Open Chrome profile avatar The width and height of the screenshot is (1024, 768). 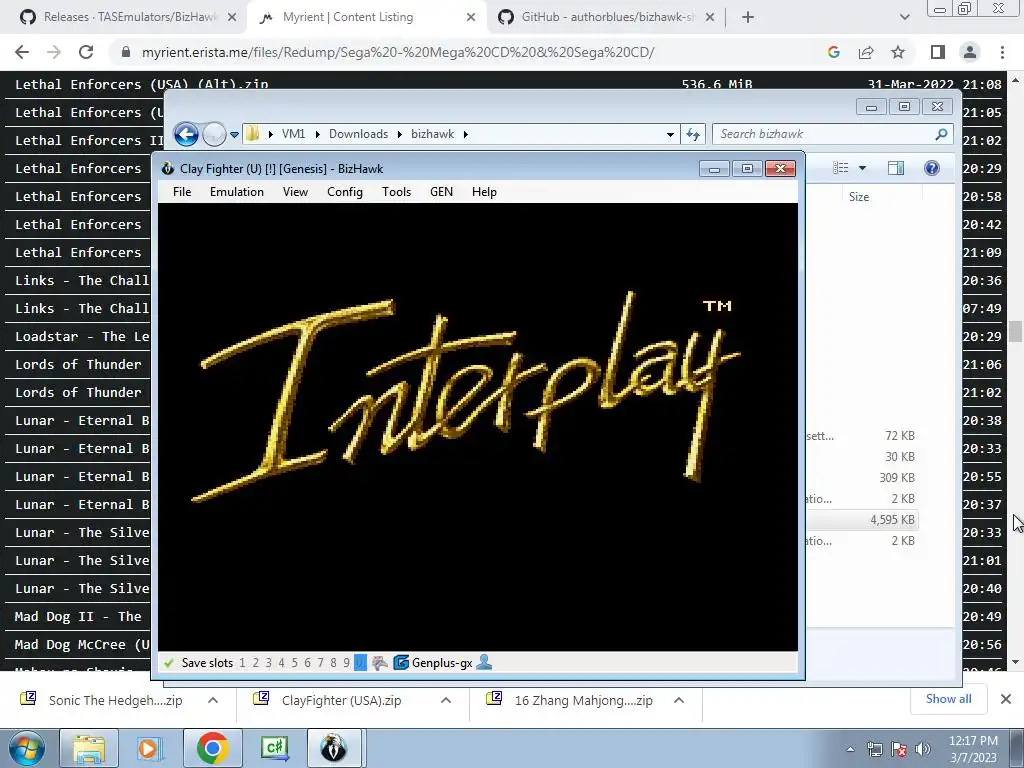[970, 52]
